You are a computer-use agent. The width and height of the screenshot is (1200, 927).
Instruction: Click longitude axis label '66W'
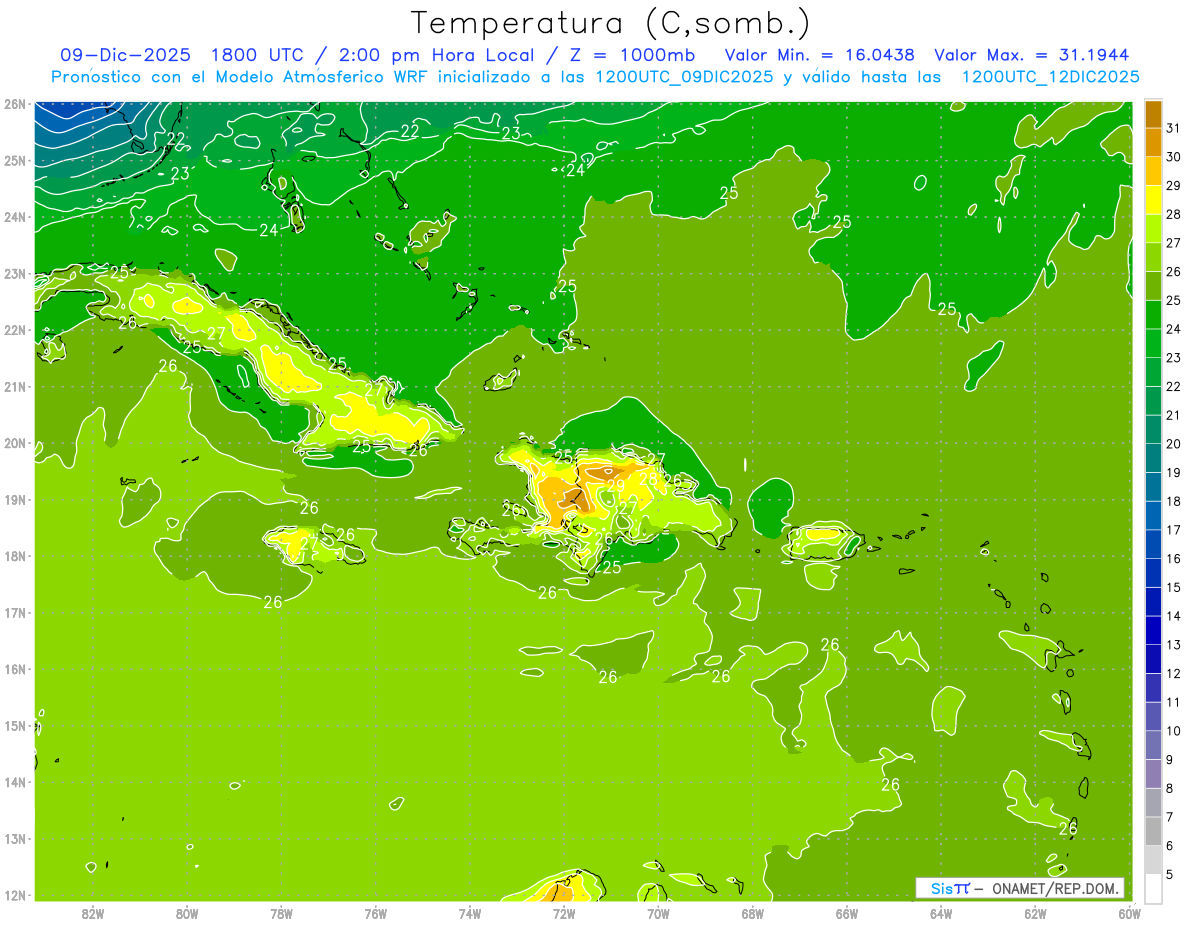click(x=847, y=913)
